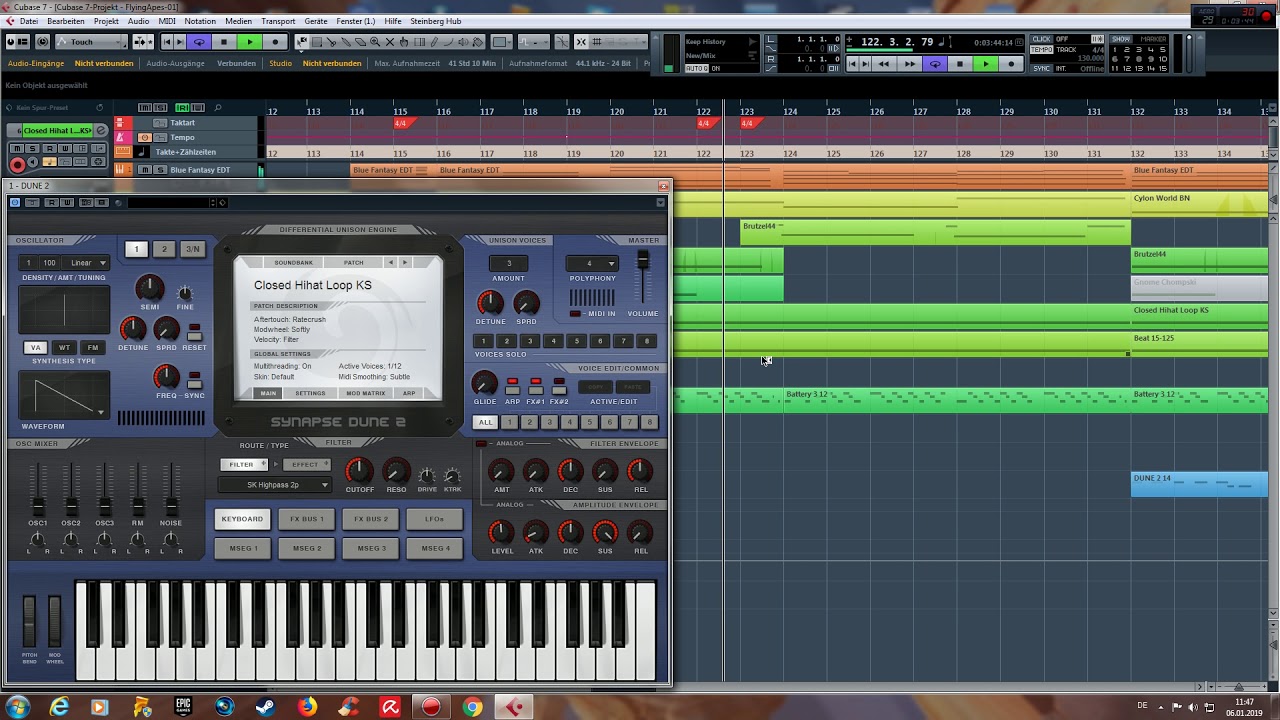Click the FX BUS 1 button
The image size is (1280, 720).
click(x=306, y=519)
